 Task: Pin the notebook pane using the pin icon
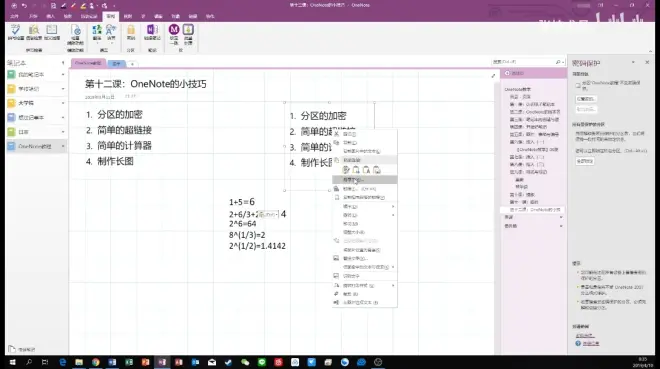(63, 63)
